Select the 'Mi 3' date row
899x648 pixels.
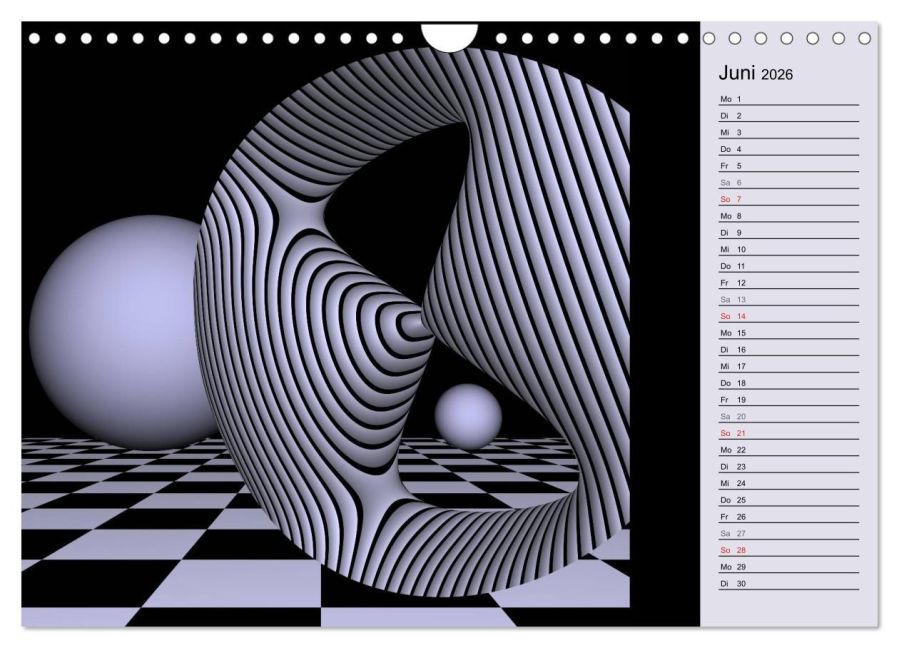(789, 132)
